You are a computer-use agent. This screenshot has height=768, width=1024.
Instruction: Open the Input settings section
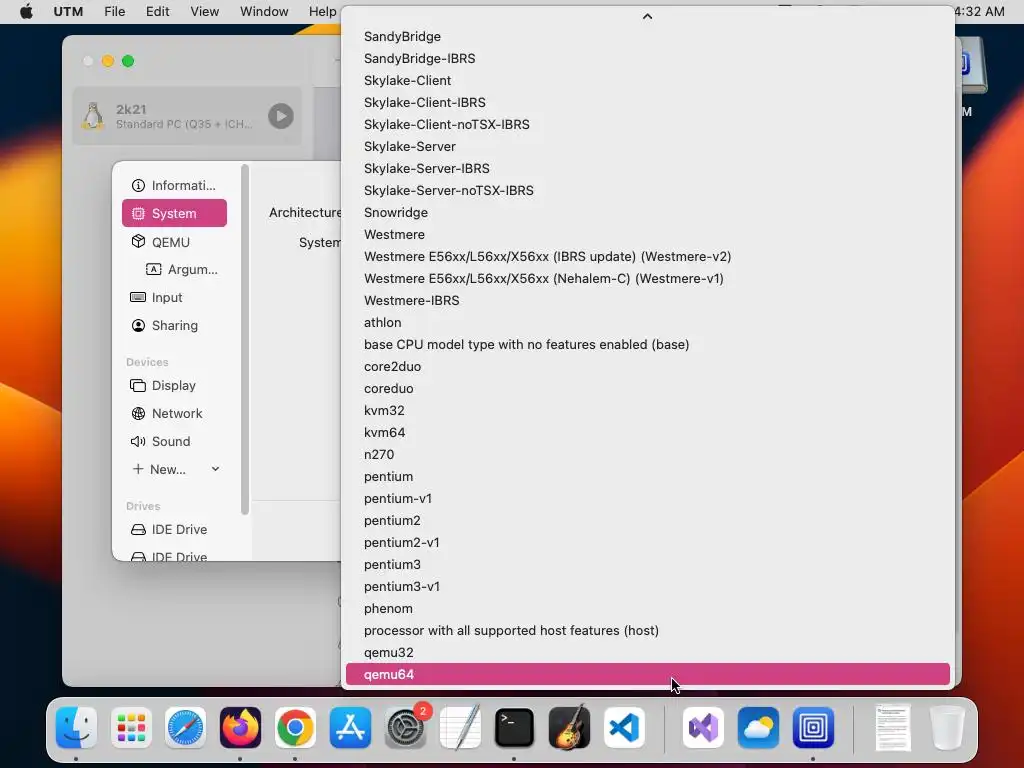[174, 297]
